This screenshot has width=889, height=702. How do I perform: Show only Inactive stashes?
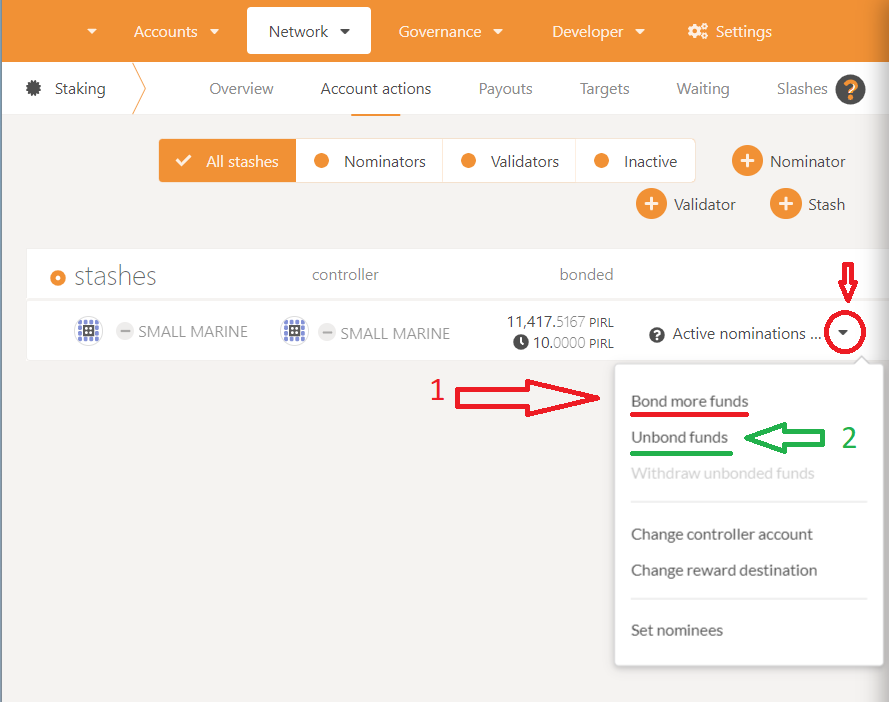click(x=635, y=161)
